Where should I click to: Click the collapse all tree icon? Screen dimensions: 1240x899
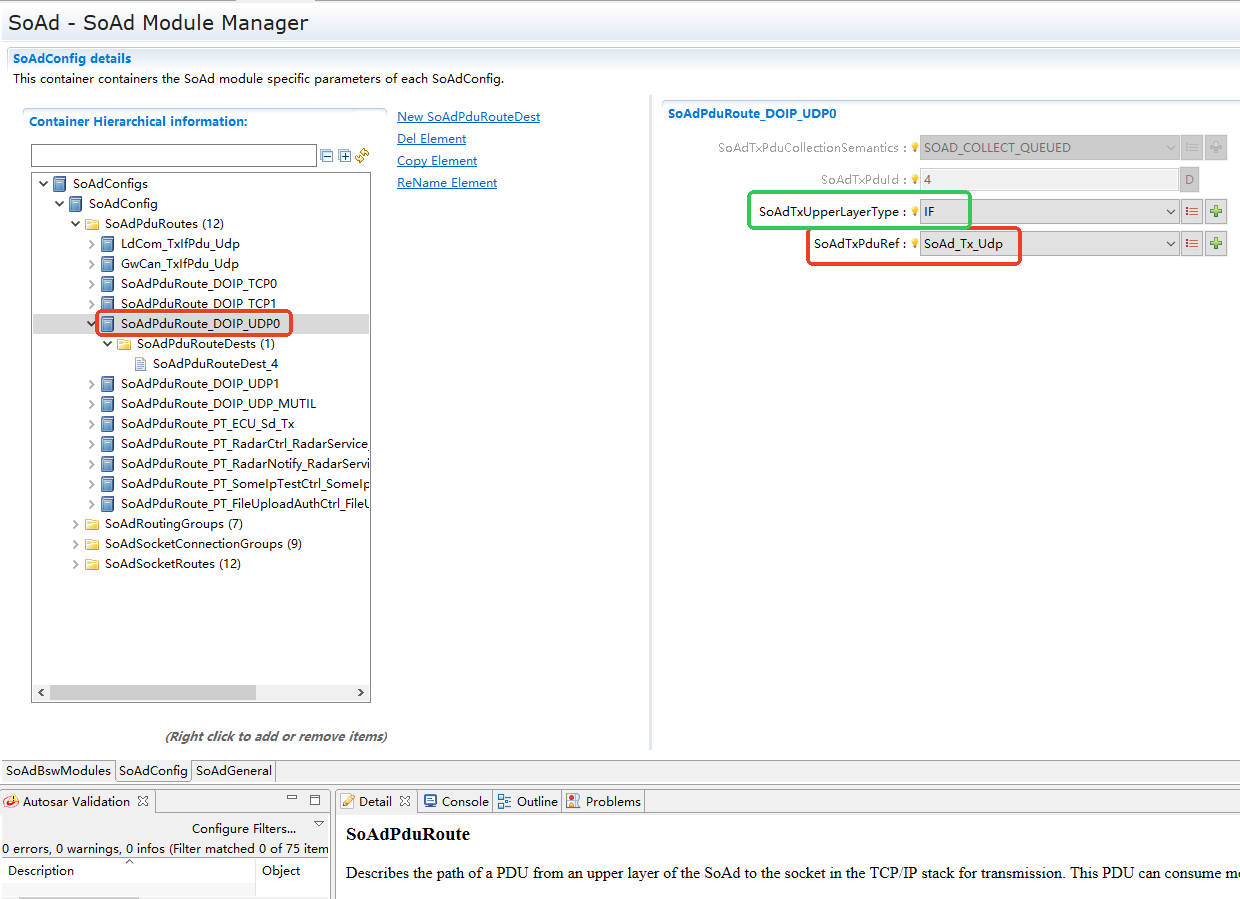(326, 156)
